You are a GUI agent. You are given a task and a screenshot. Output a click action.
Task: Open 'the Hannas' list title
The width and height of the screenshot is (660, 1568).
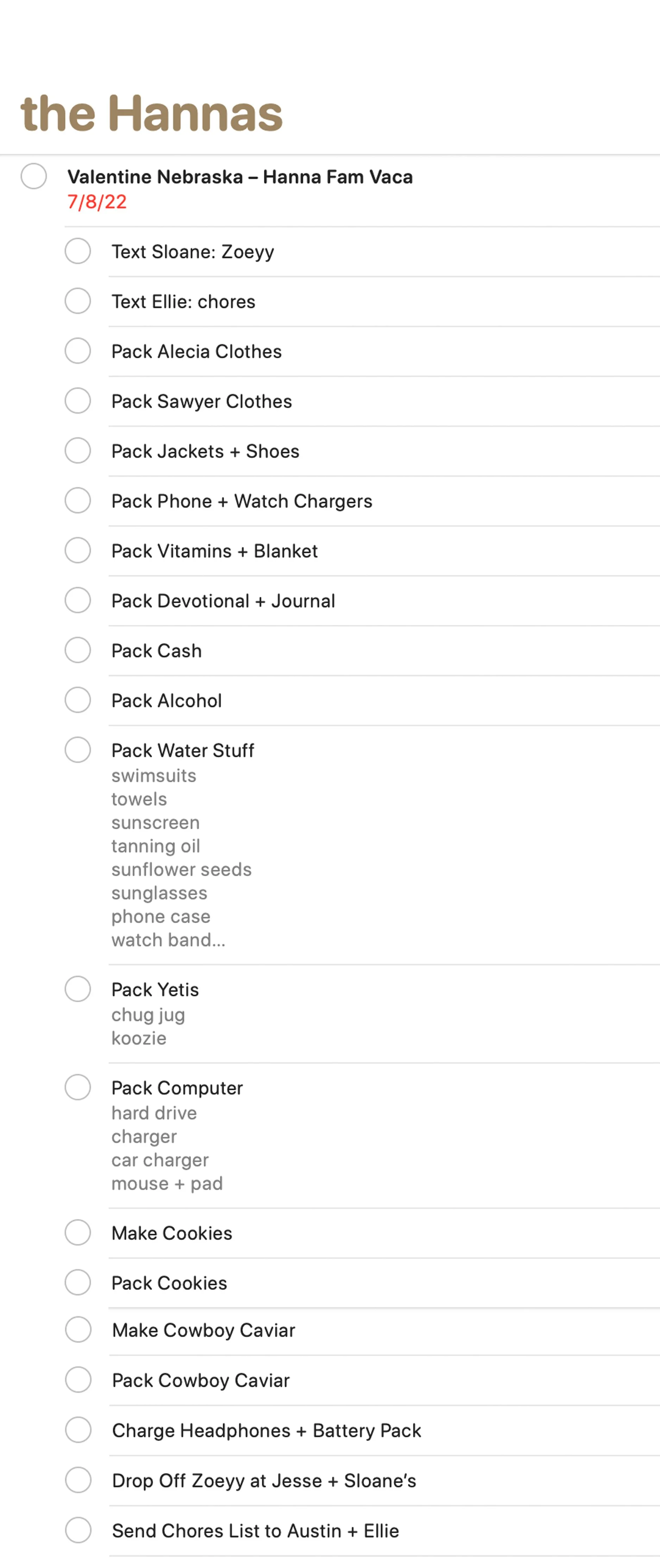152,113
